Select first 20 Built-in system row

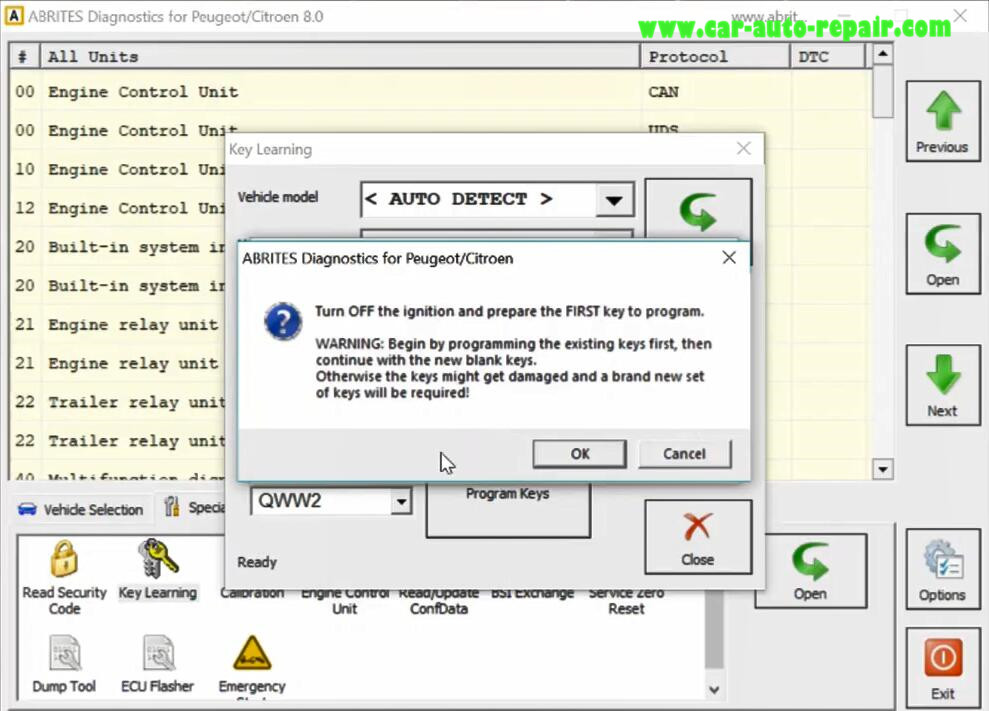pyautogui.click(x=118, y=247)
